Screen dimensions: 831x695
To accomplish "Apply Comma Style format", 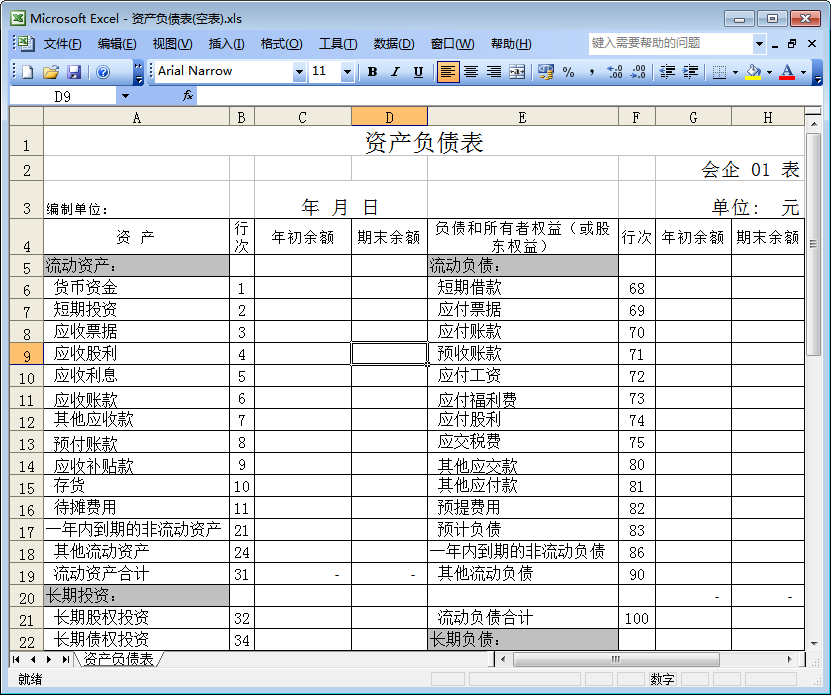I will 591,72.
